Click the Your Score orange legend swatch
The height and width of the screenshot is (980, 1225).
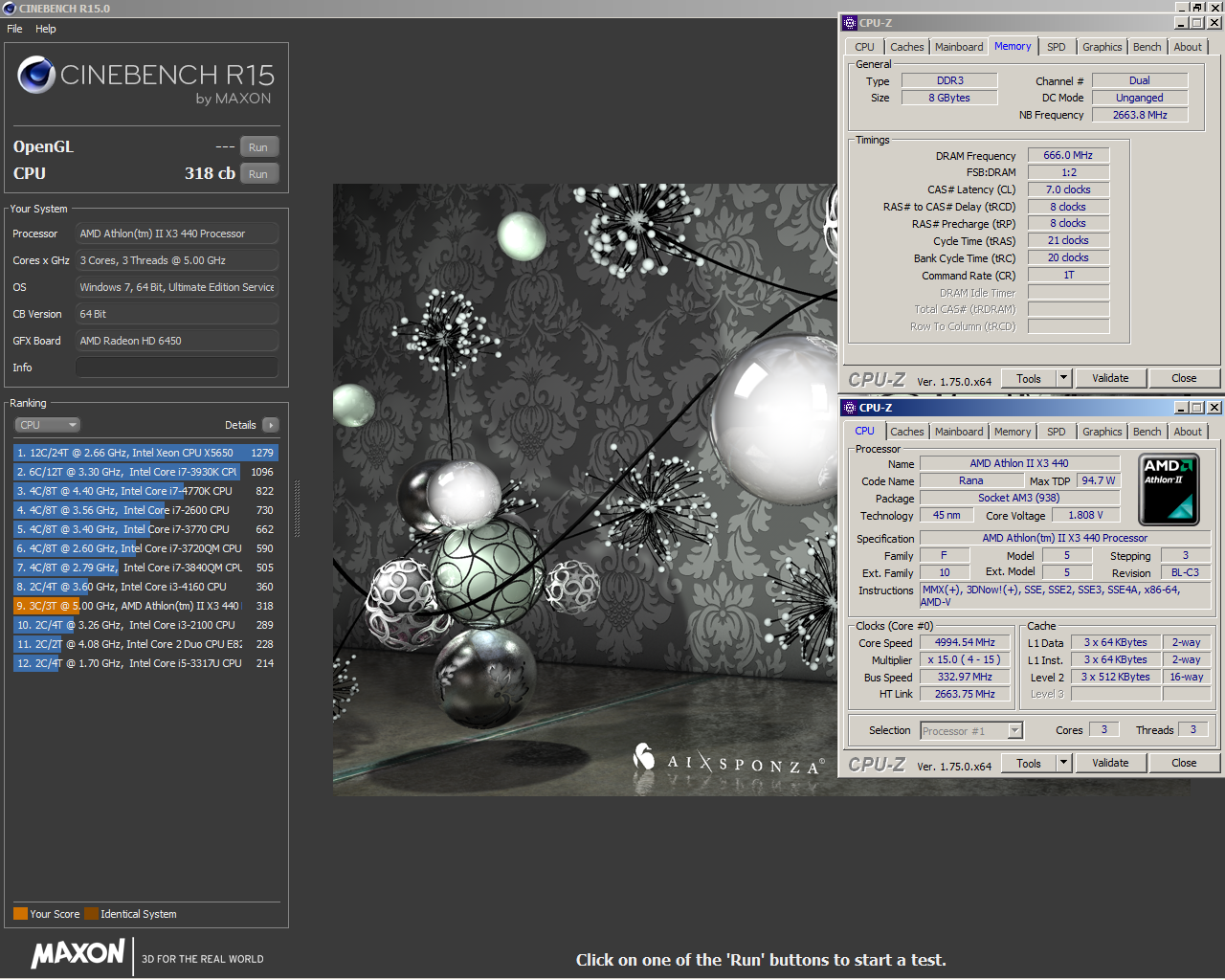(20, 914)
